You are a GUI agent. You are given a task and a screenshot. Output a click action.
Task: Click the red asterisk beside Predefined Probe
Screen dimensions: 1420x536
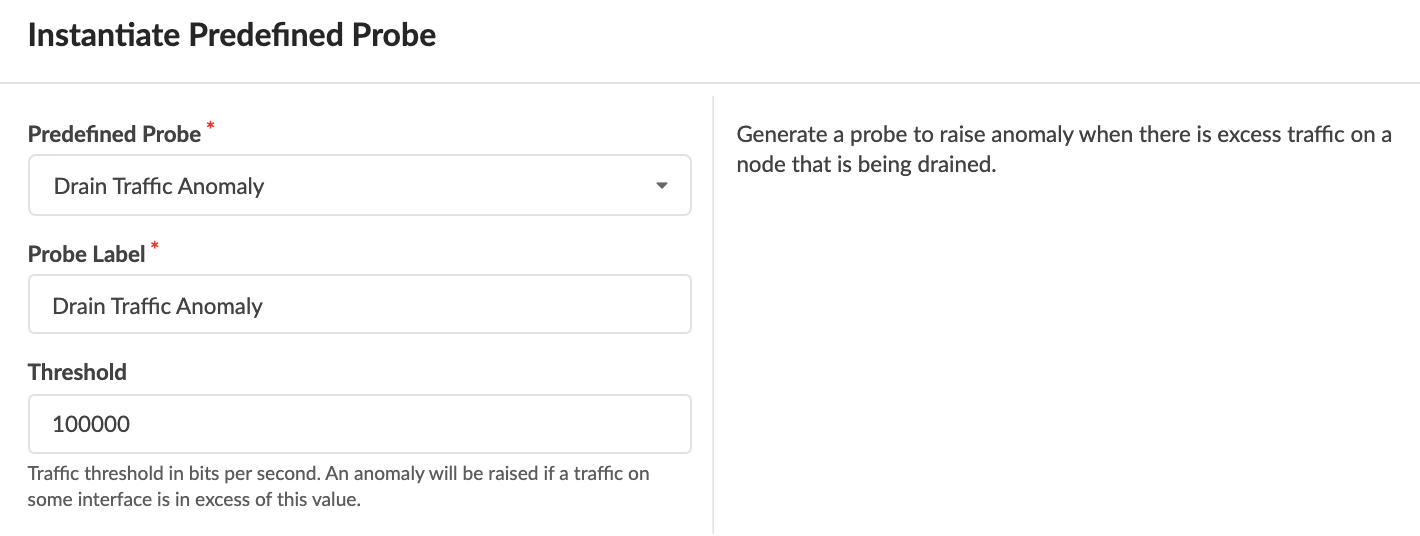click(210, 126)
